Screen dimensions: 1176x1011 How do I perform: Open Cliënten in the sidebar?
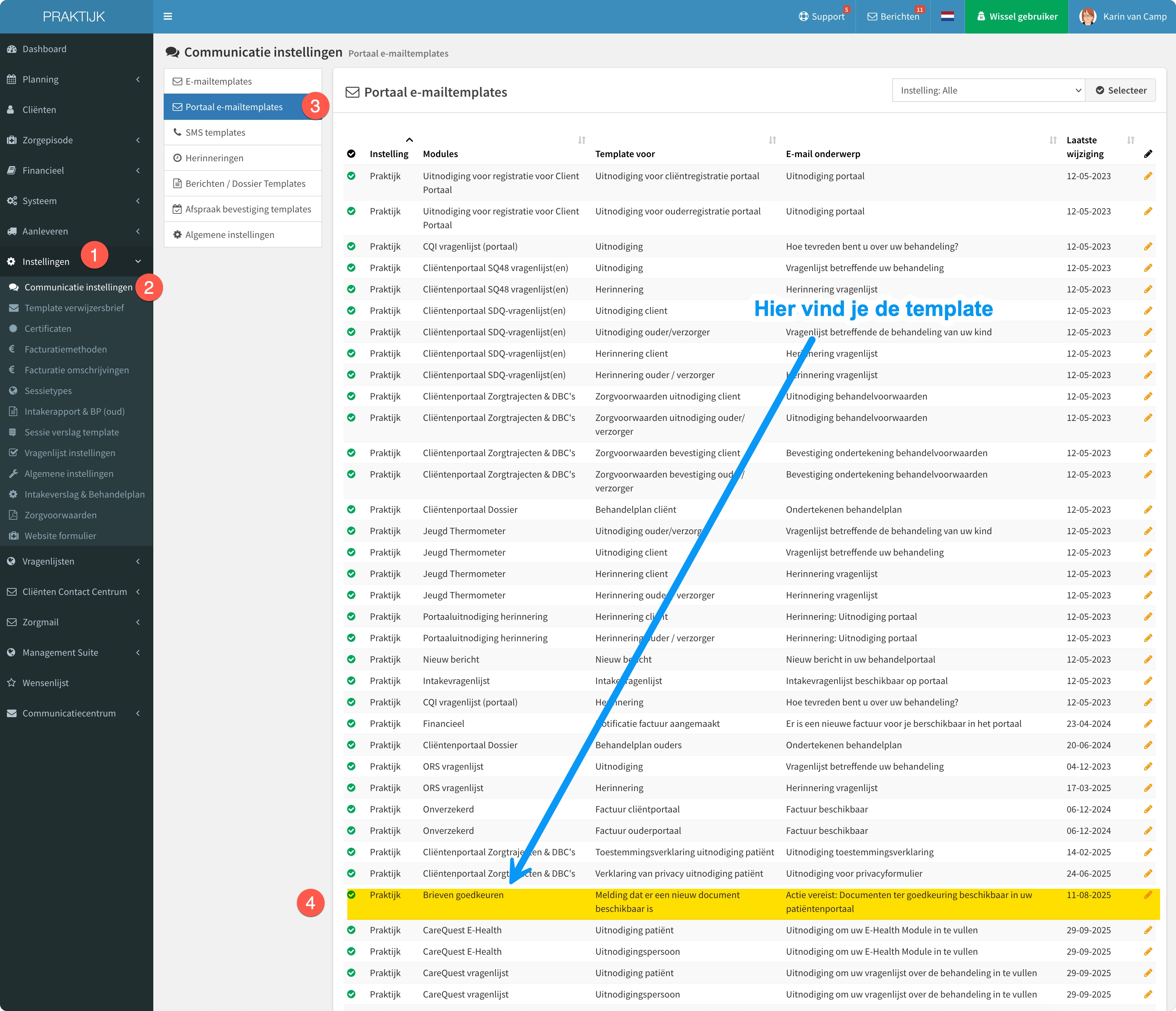pos(77,109)
